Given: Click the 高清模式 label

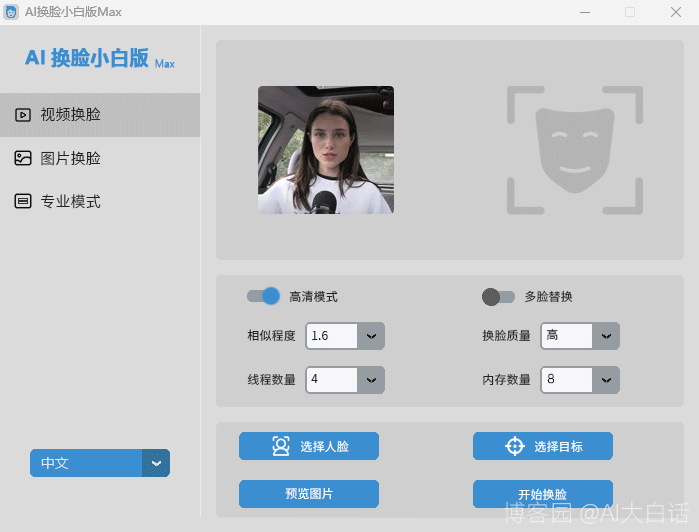Looking at the screenshot, I should (x=313, y=297).
